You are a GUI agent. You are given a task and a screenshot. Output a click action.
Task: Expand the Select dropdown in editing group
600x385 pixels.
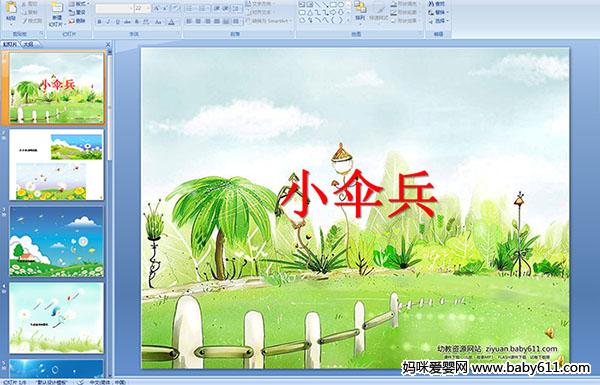pos(439,21)
